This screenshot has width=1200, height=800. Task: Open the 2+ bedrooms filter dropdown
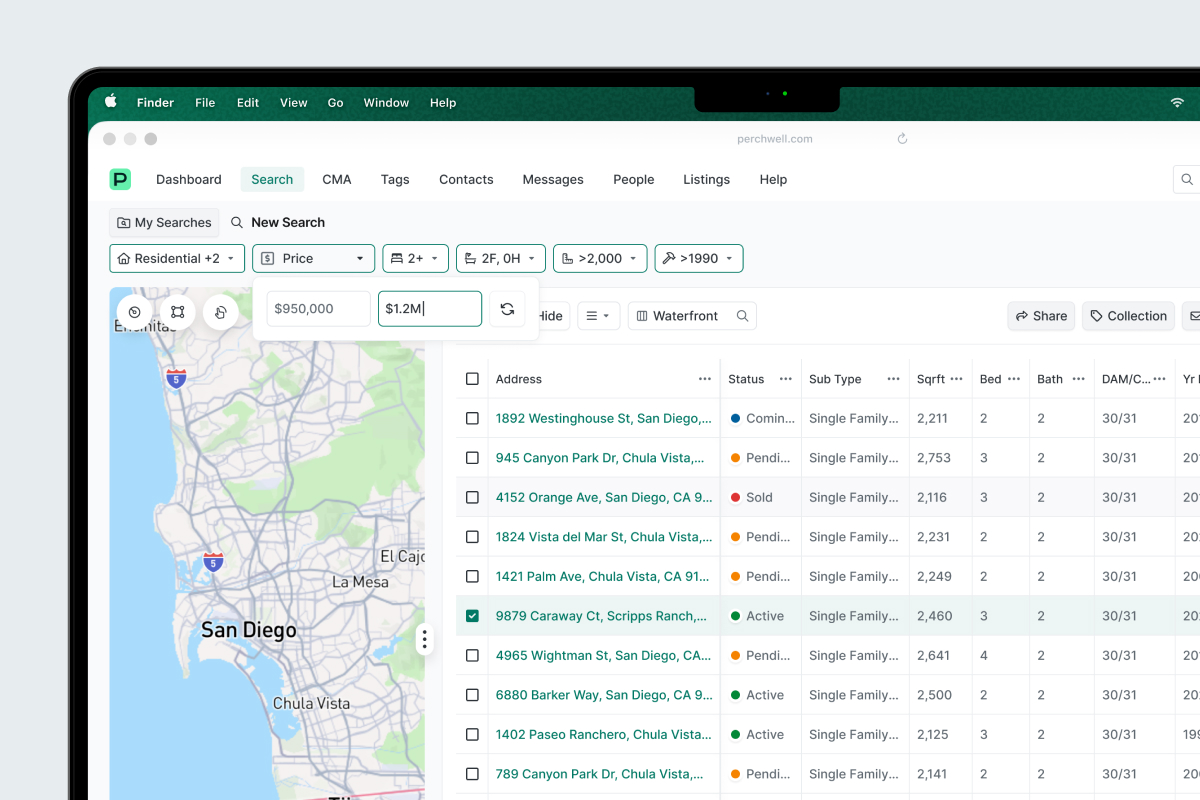coord(414,258)
